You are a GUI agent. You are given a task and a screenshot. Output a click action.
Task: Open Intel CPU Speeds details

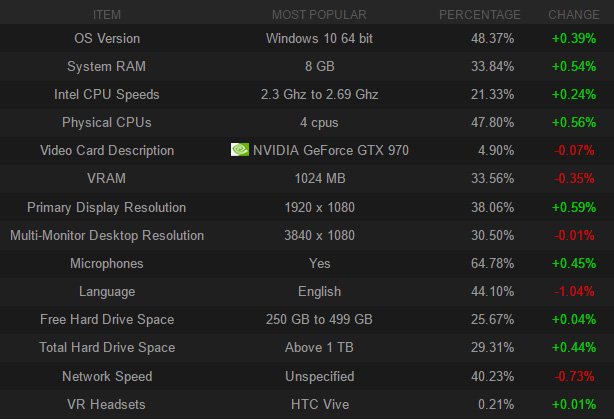pyautogui.click(x=107, y=94)
